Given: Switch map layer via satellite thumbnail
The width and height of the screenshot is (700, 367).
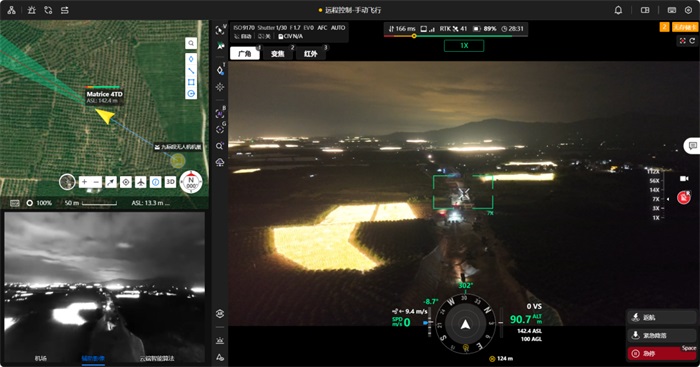Looking at the screenshot, I should [x=67, y=182].
